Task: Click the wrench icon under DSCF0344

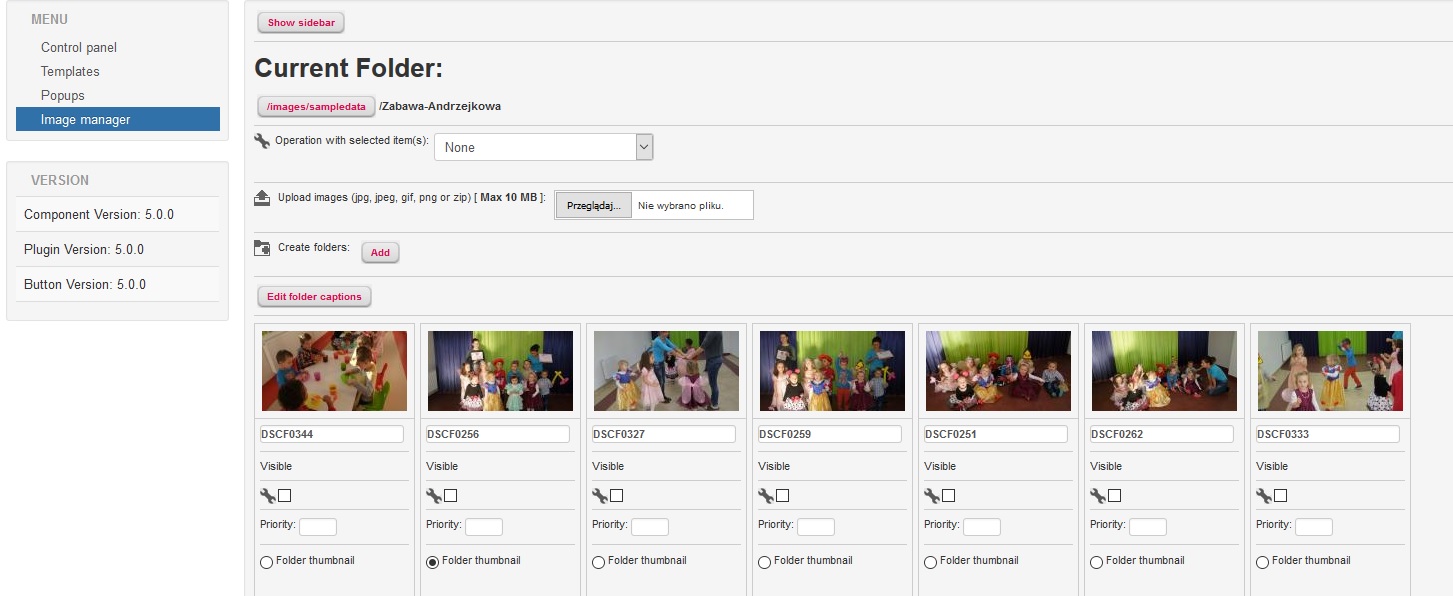Action: 268,495
